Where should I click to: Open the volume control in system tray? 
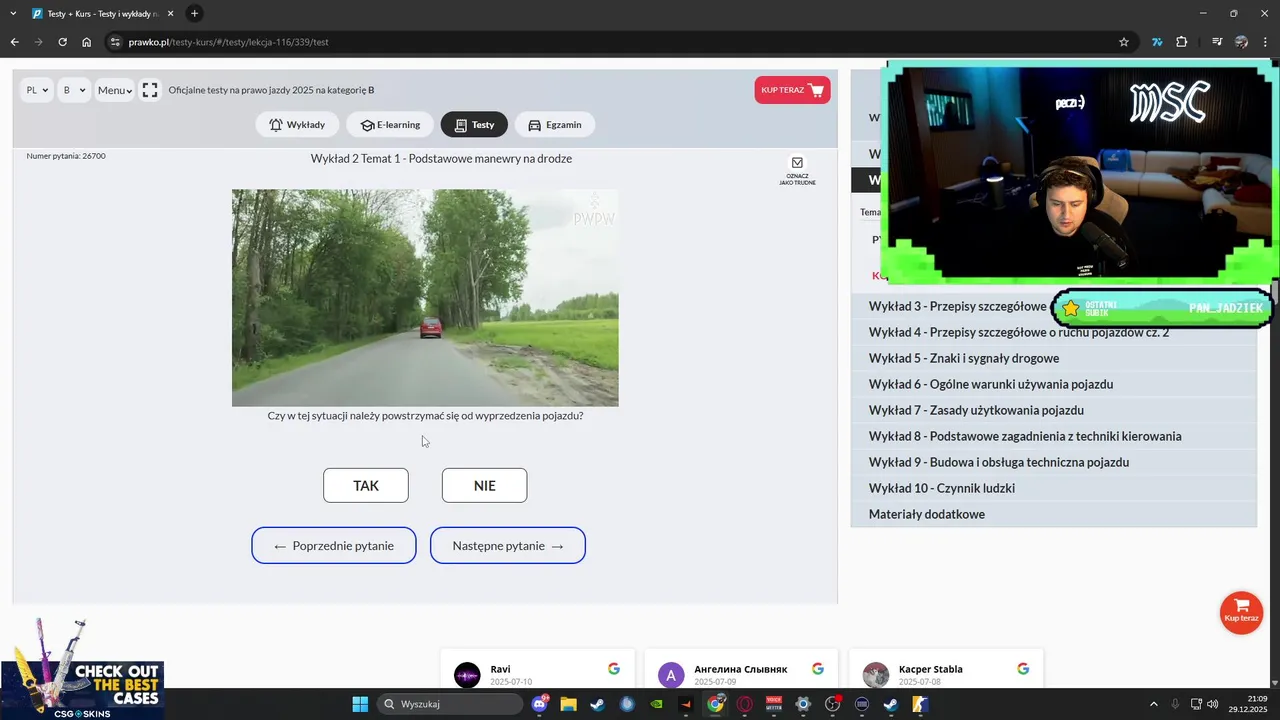1212,704
